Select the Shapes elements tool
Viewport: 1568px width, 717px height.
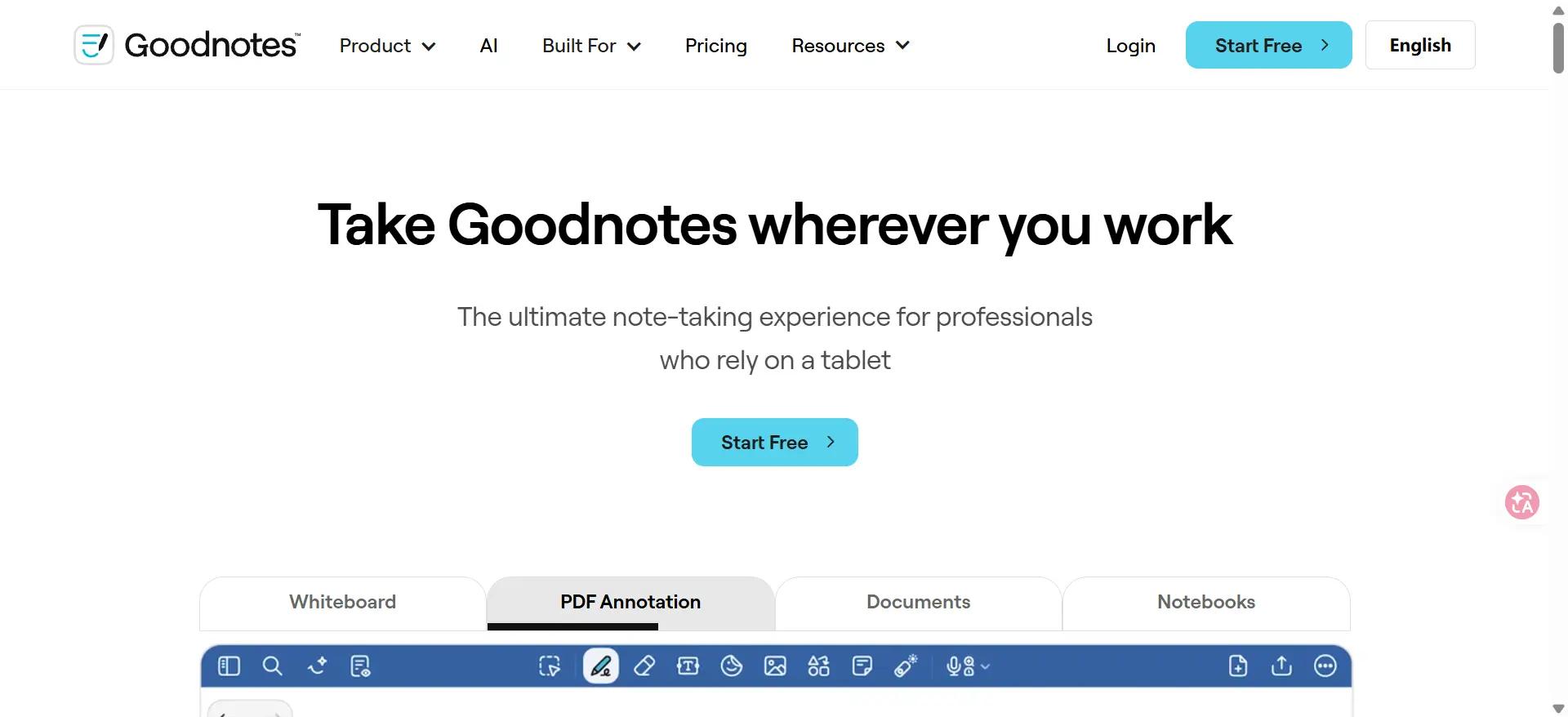click(x=818, y=666)
